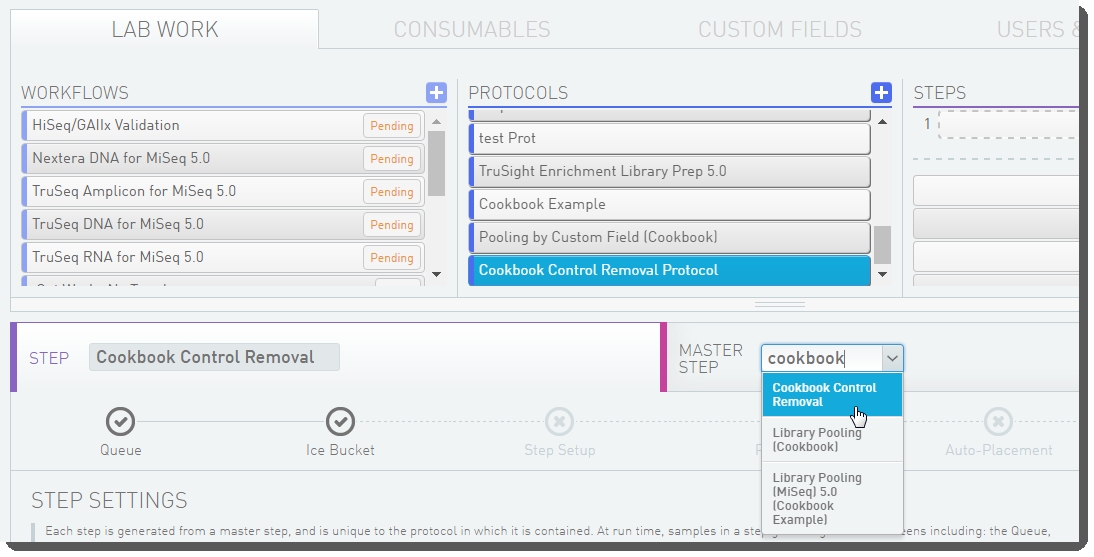Select TruSeq Amplicon for MiSeq 5.0 workflow
1094x557 pixels.
(190, 191)
